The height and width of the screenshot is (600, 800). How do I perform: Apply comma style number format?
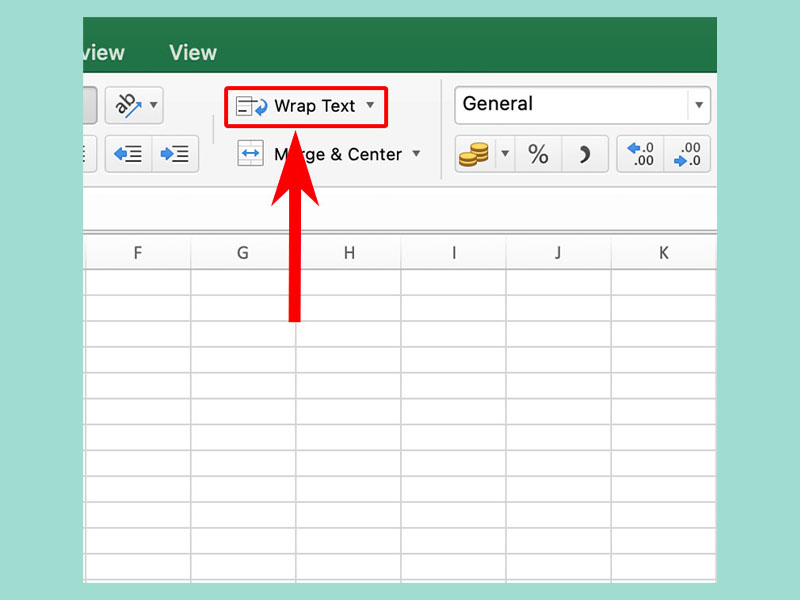[585, 154]
